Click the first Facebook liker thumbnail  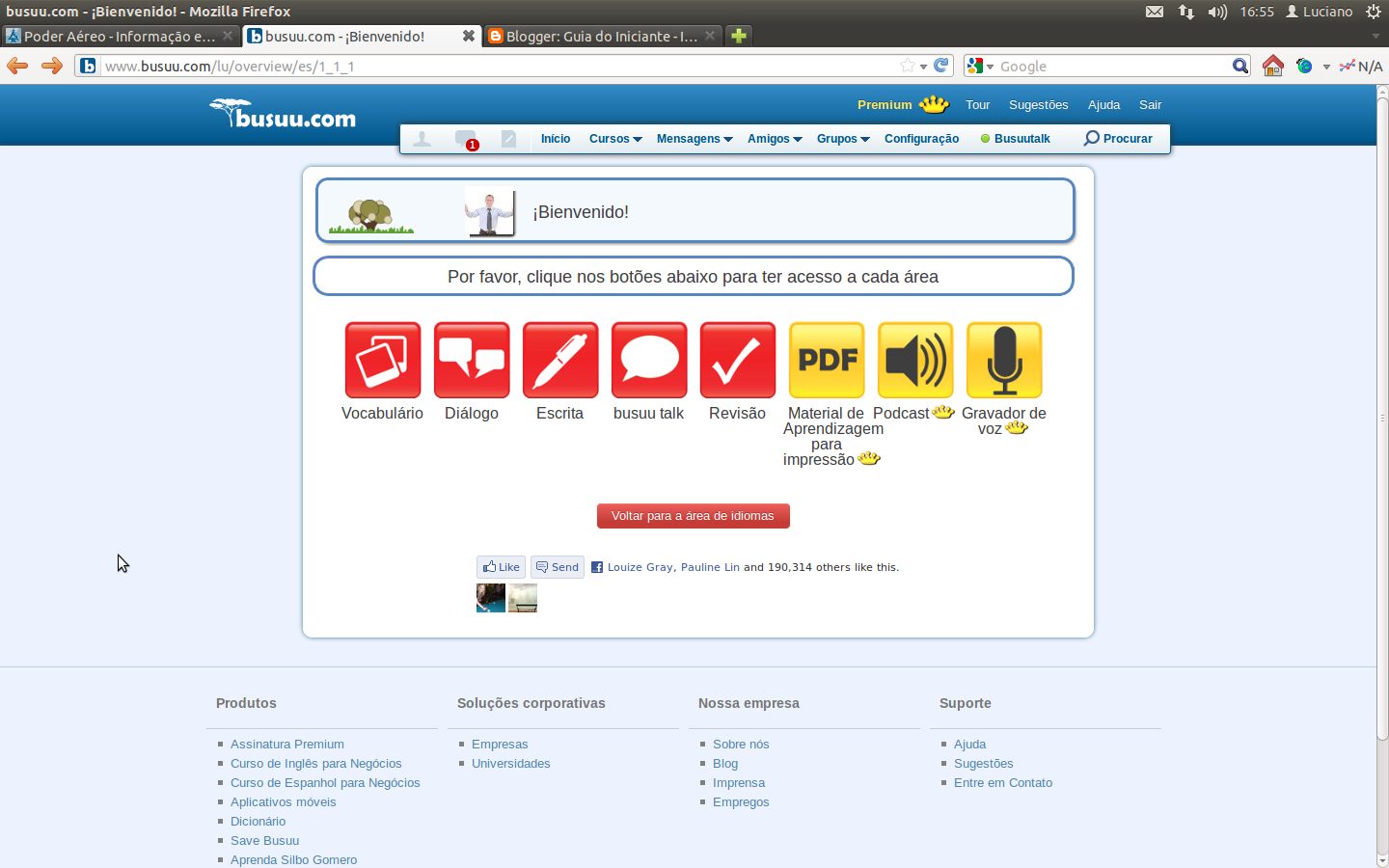[491, 598]
